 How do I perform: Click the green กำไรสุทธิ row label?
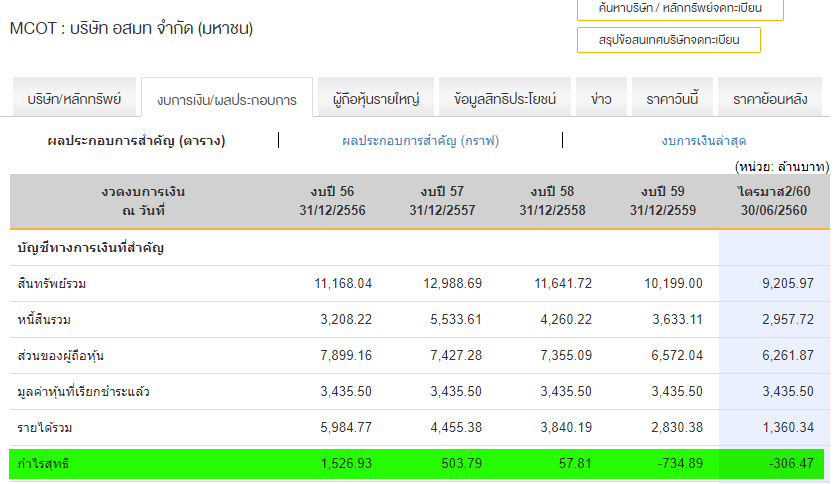coord(44,464)
